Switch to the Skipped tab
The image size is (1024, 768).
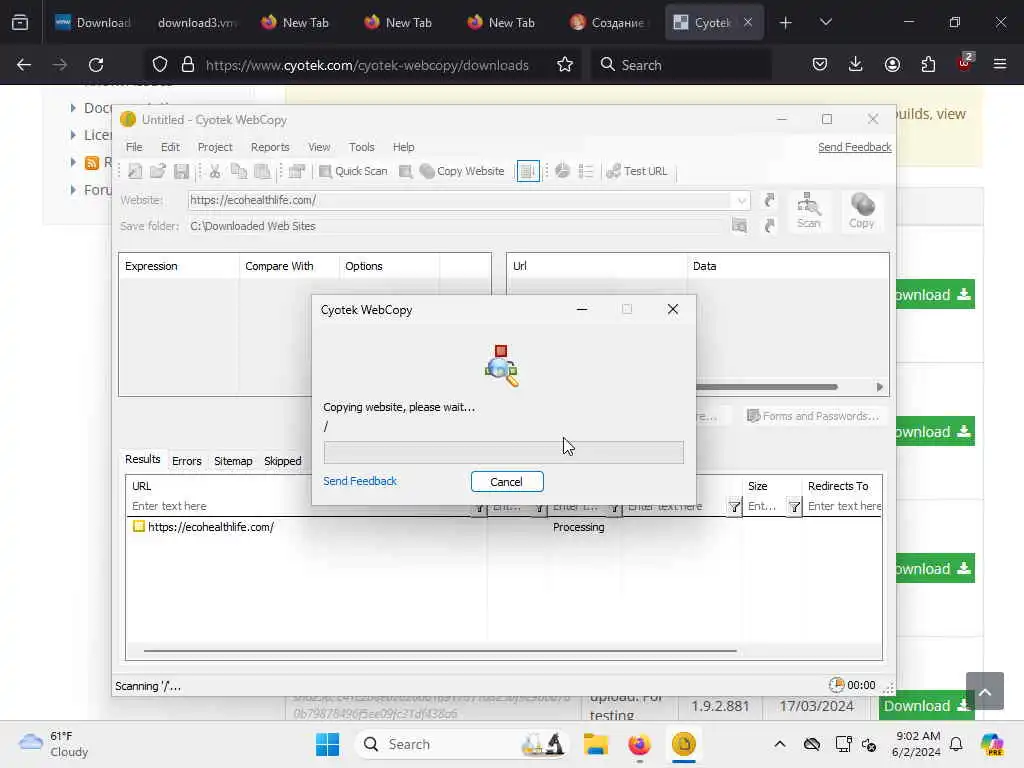click(283, 461)
